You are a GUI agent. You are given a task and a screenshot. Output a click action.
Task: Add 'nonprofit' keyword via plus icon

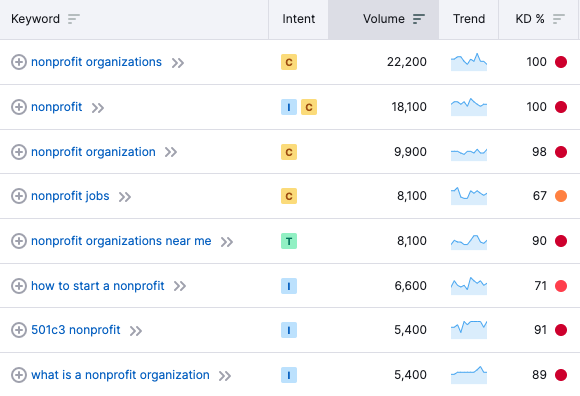click(x=18, y=107)
